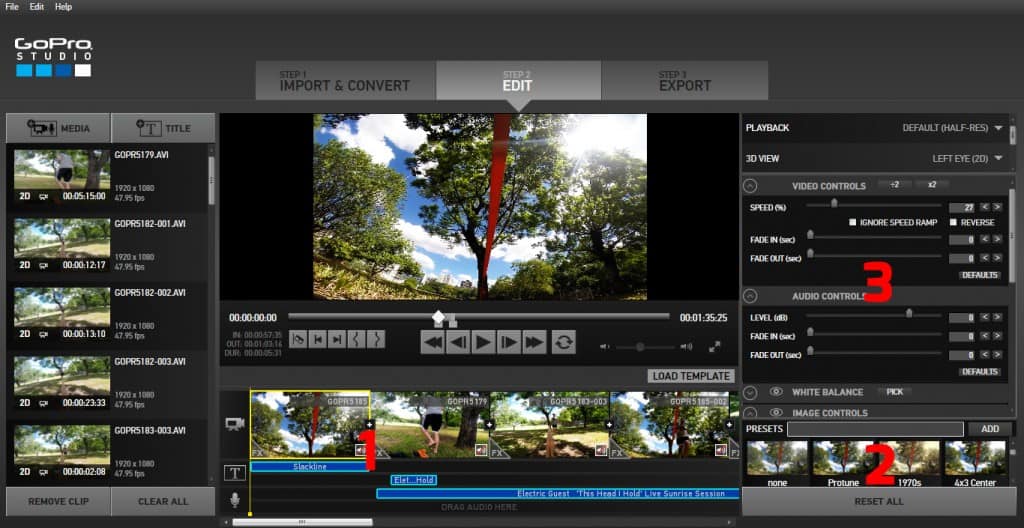Step back one frame in the player
Viewport: 1024px width, 528px height.
[x=458, y=342]
